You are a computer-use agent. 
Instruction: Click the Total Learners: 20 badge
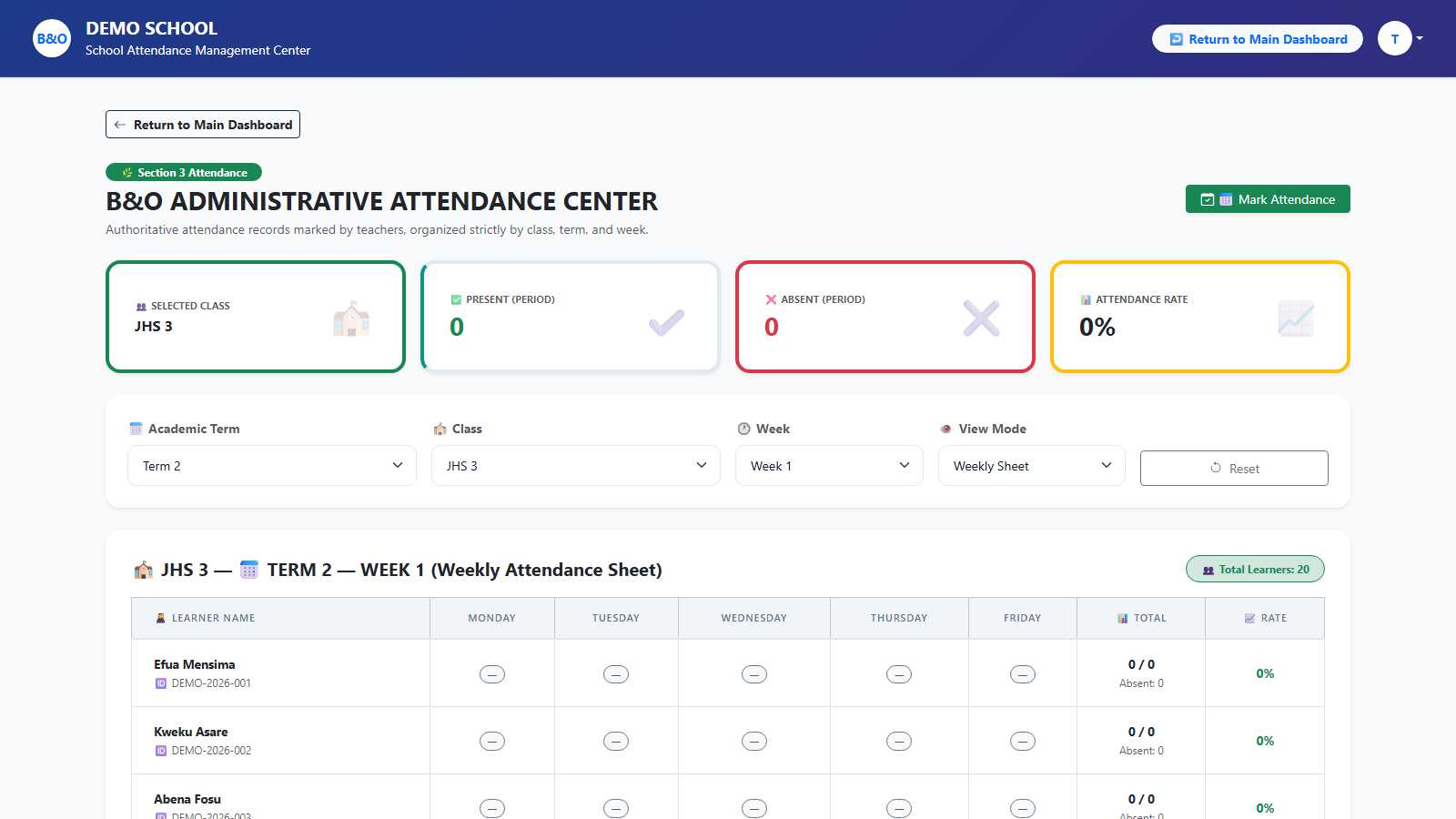point(1255,570)
